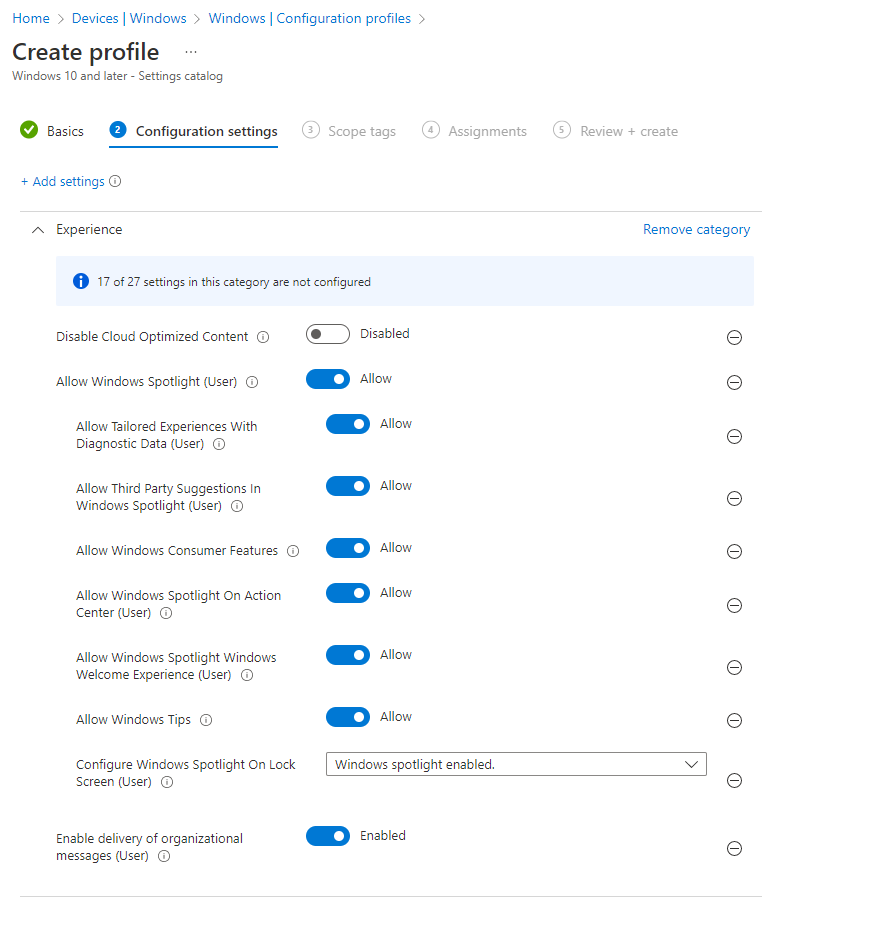The width and height of the screenshot is (888, 936).
Task: Open the Review + create step
Action: 616,131
